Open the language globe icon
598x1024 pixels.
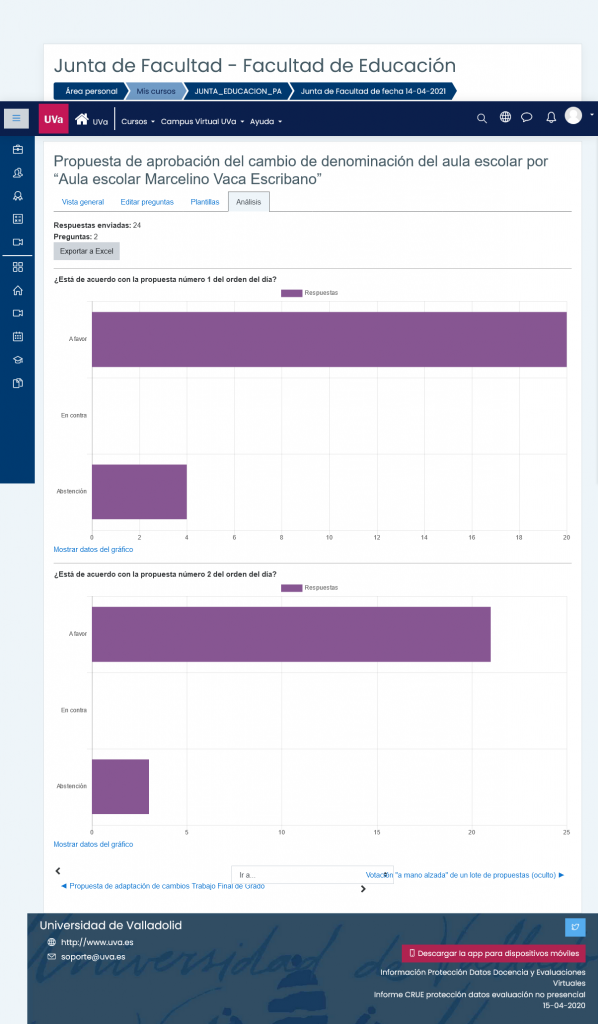click(505, 118)
